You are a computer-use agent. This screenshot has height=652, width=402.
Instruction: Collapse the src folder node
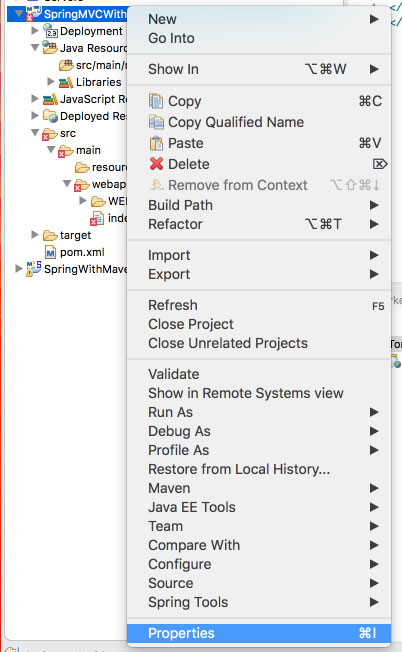[35, 133]
